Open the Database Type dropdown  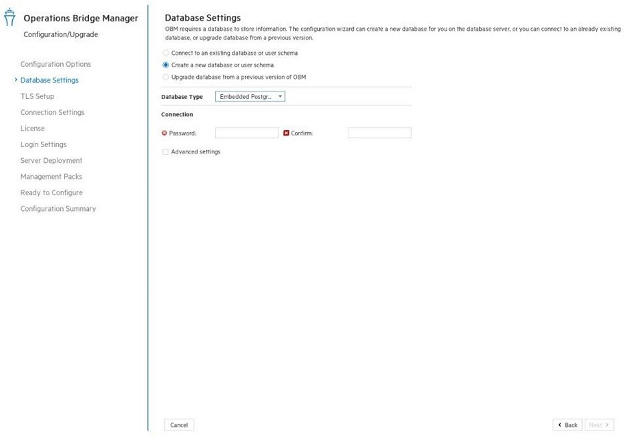[250, 96]
